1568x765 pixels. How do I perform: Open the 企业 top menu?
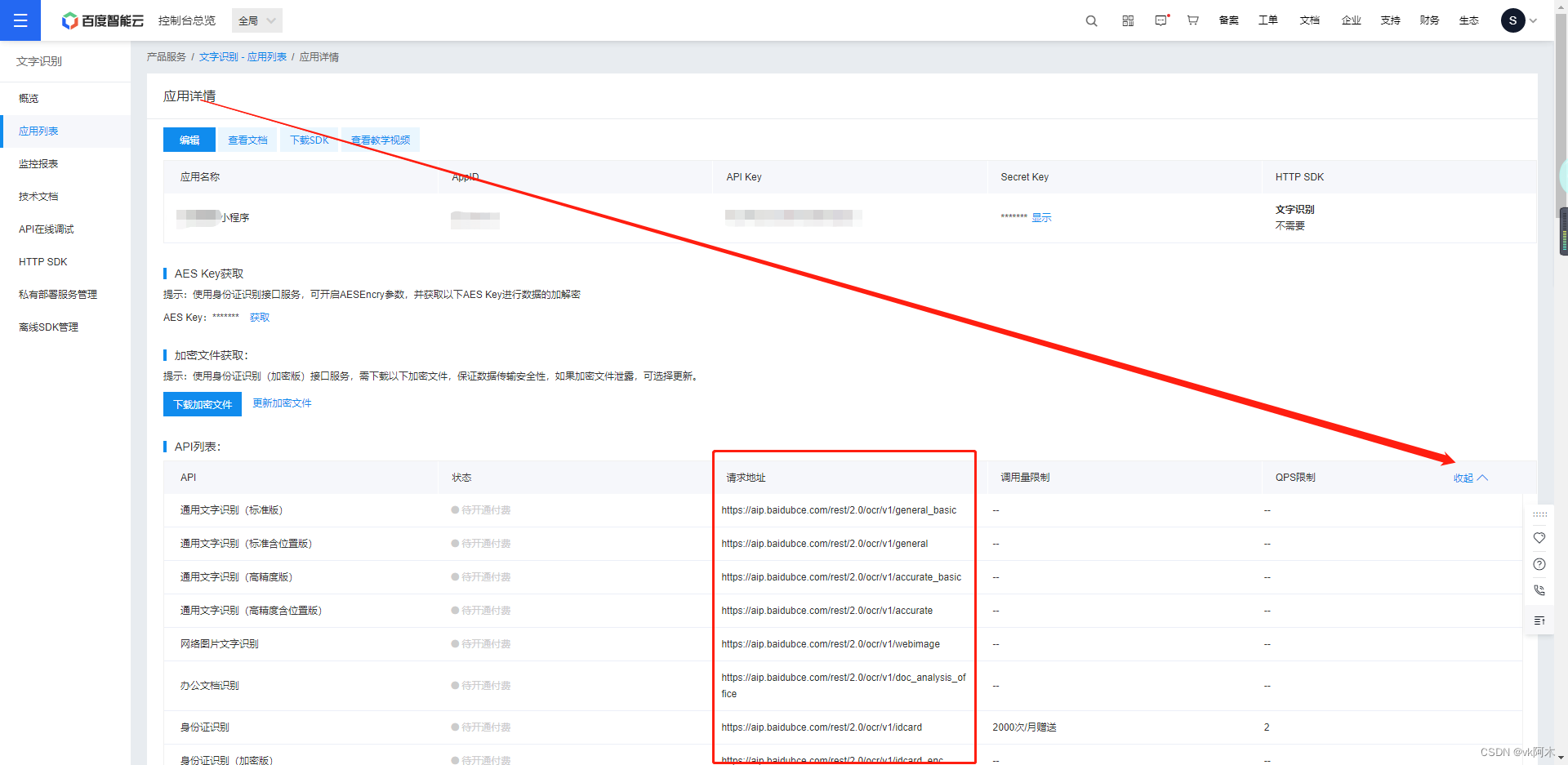tap(1351, 20)
